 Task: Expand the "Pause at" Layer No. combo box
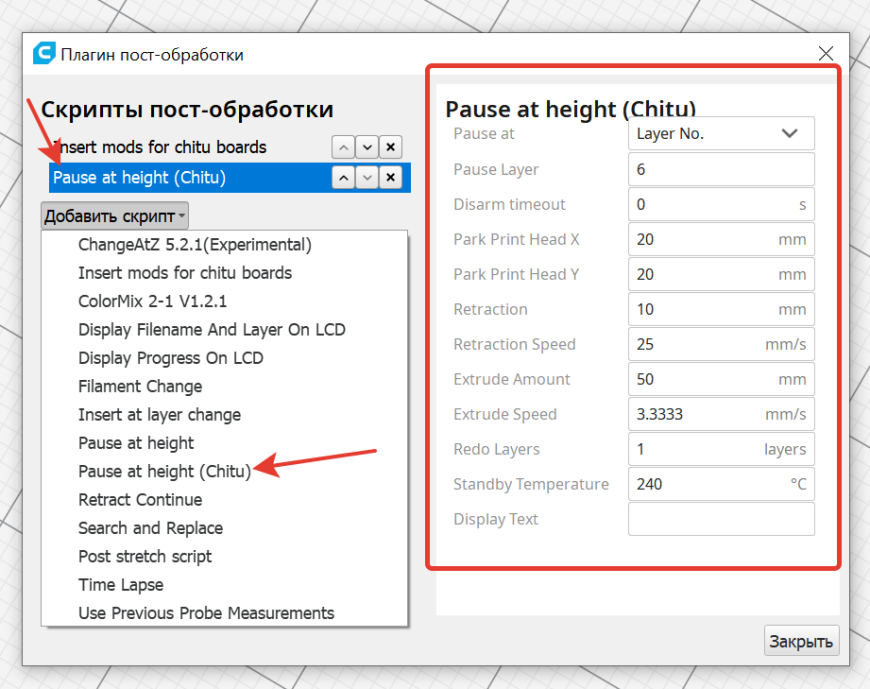[x=721, y=134]
